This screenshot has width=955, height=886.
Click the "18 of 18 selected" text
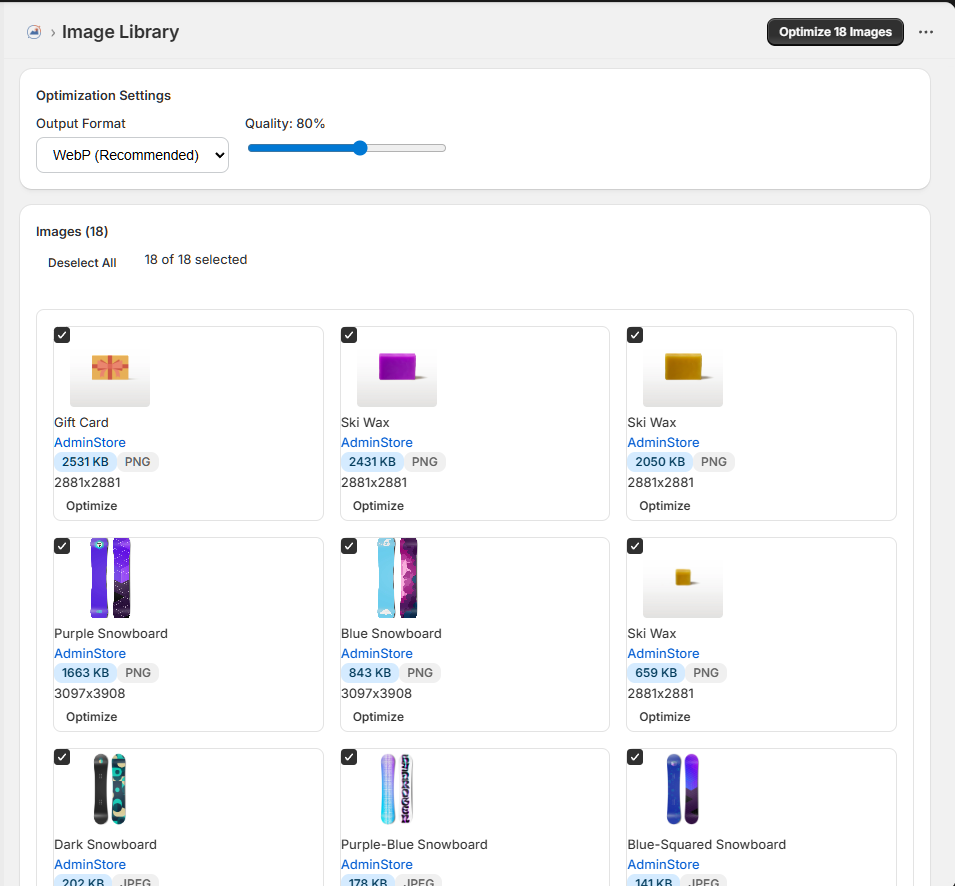click(x=196, y=260)
